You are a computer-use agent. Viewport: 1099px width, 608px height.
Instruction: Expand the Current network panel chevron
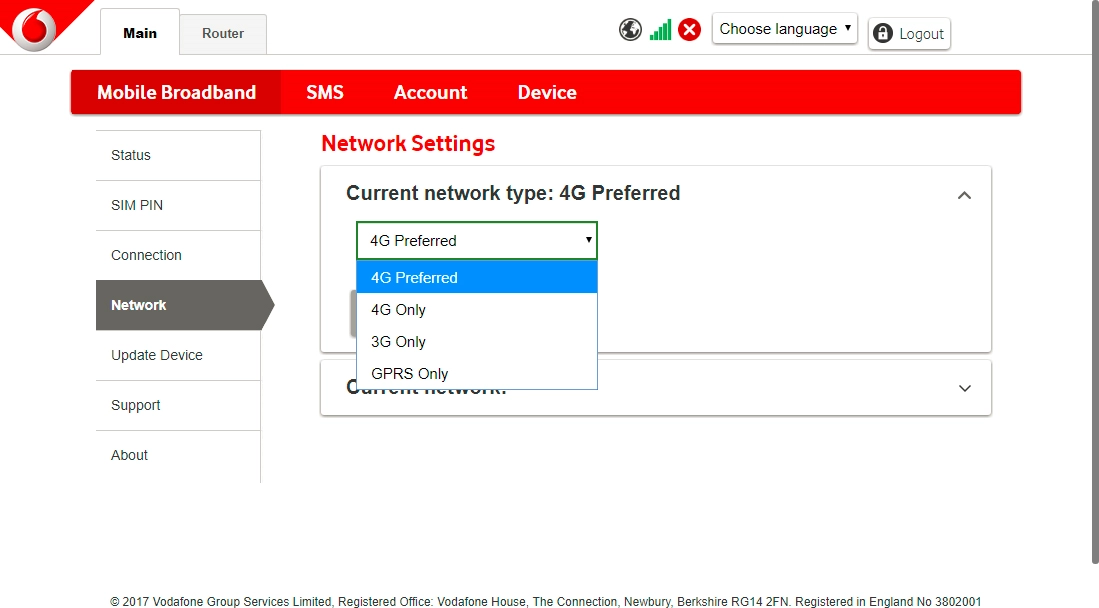point(964,388)
